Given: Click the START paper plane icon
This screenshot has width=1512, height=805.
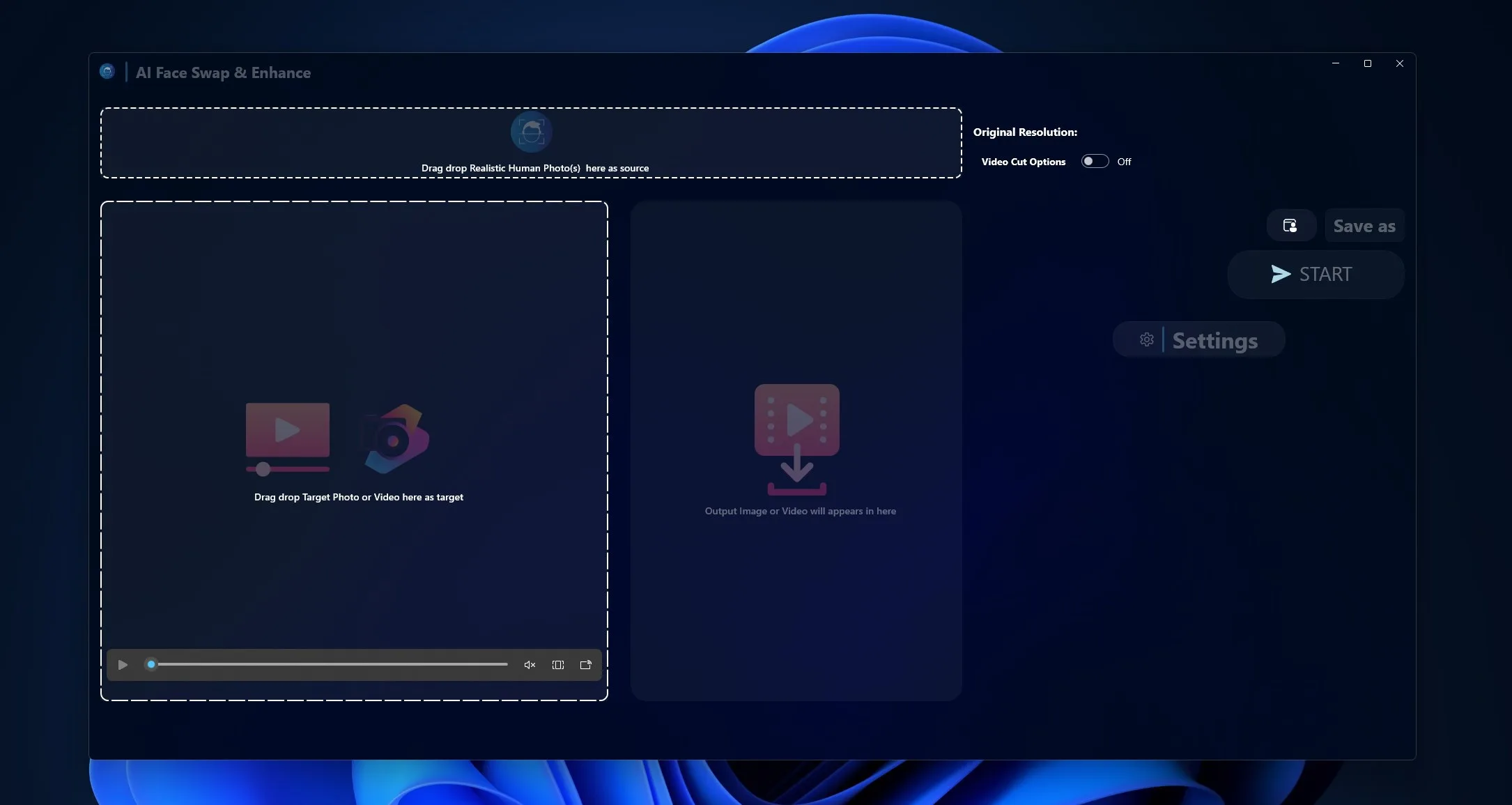Looking at the screenshot, I should pos(1281,274).
